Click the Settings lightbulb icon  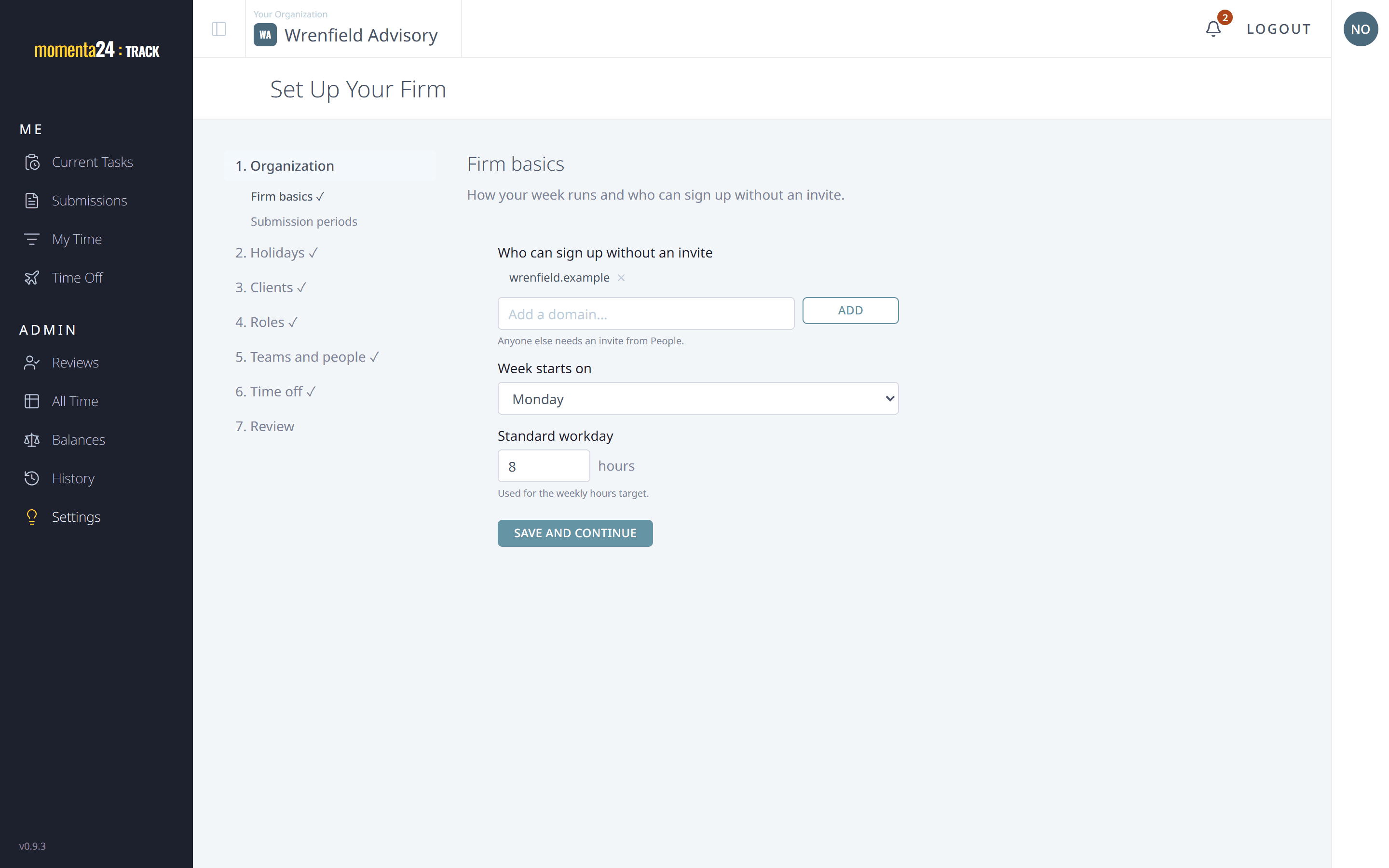(x=32, y=516)
